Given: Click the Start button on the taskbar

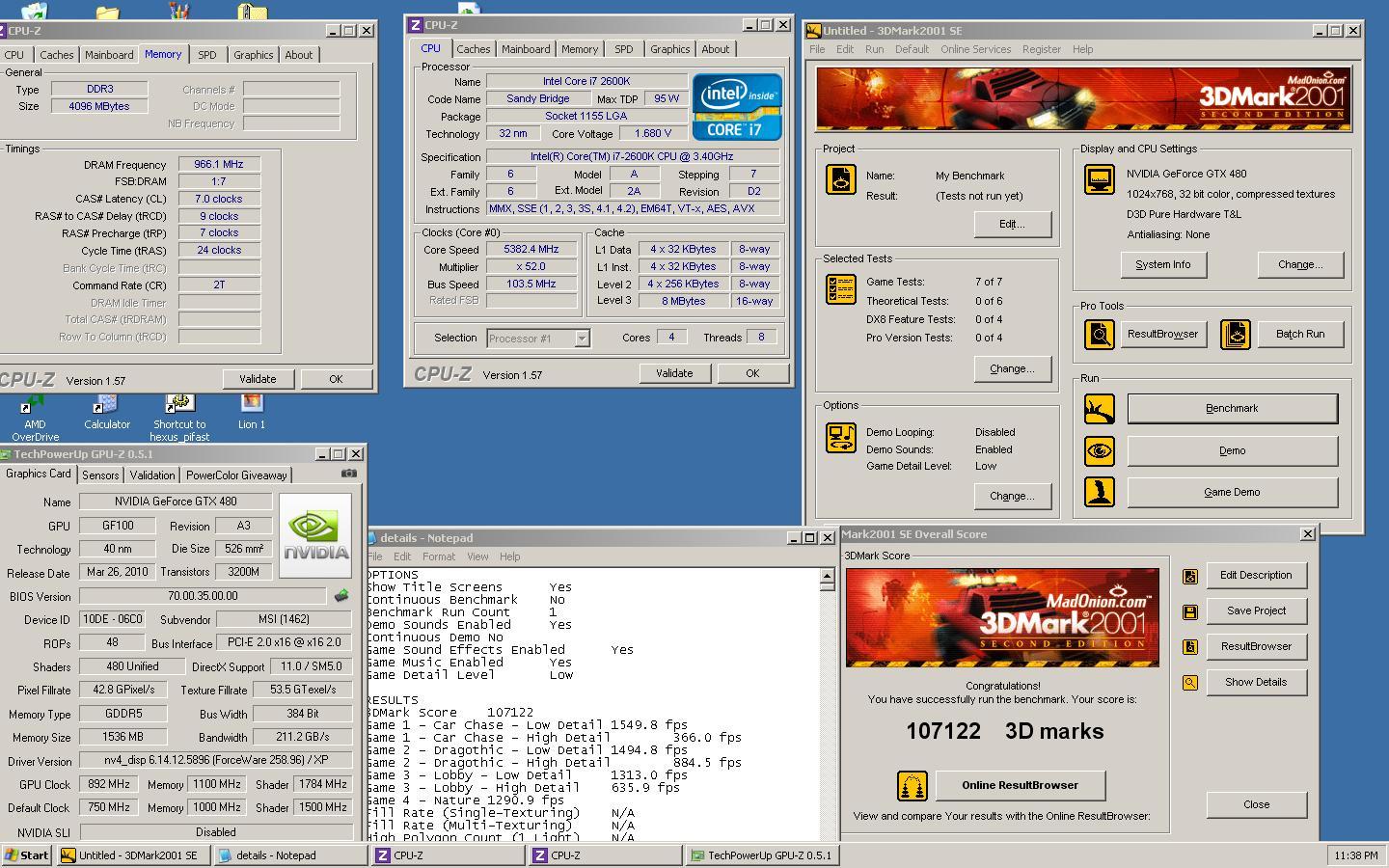Looking at the screenshot, I should point(27,855).
